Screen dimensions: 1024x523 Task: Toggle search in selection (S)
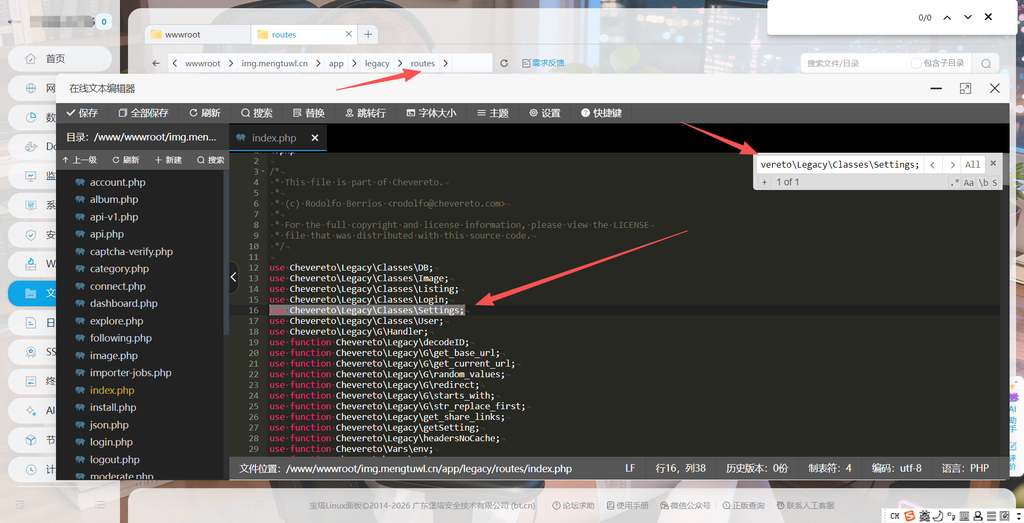pos(995,183)
